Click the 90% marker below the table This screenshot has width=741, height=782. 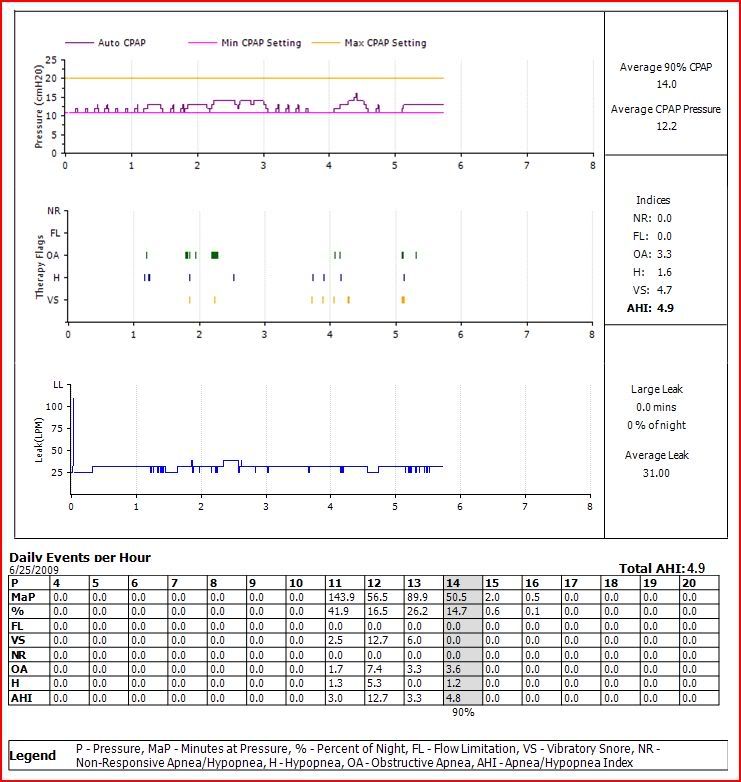tap(462, 713)
